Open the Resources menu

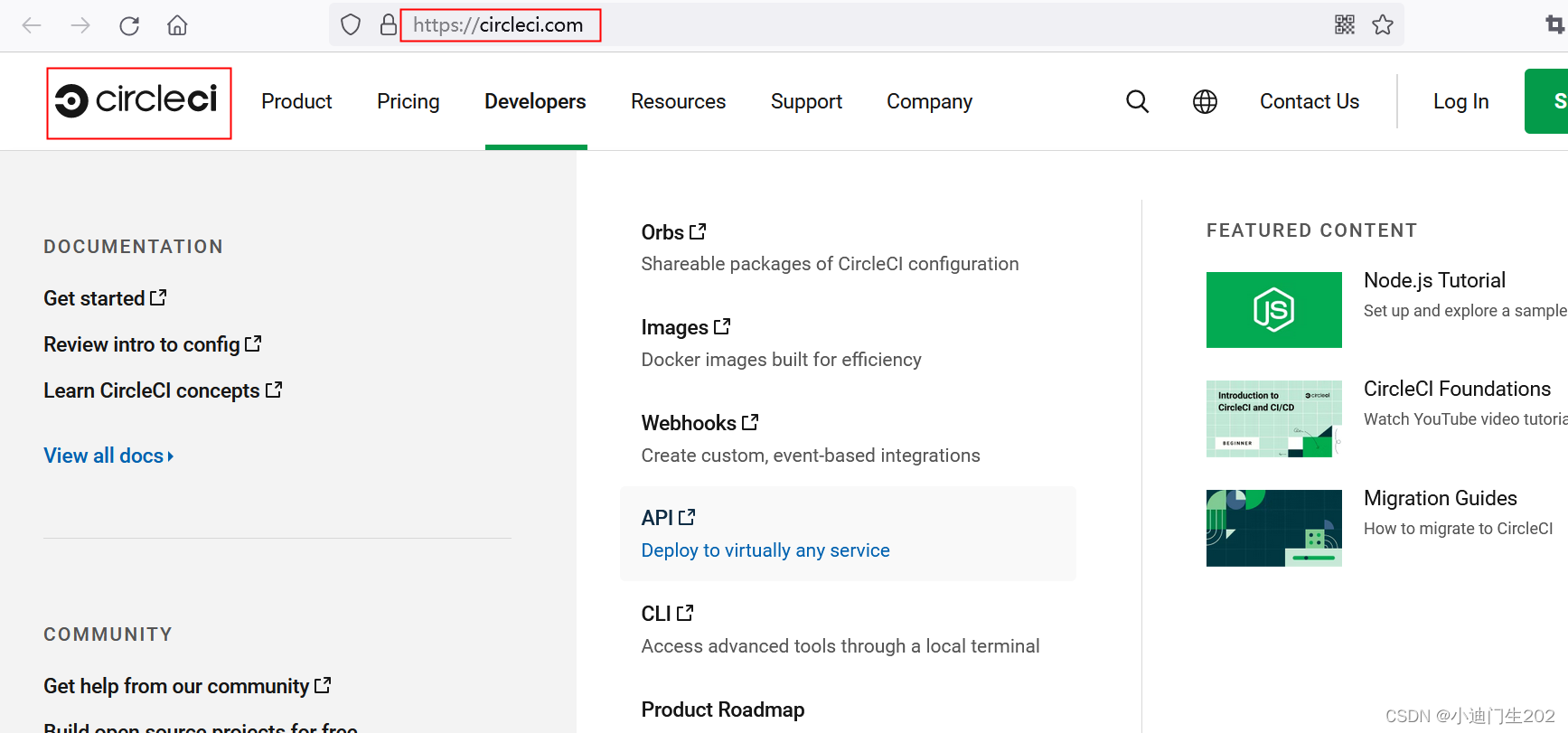pos(679,101)
